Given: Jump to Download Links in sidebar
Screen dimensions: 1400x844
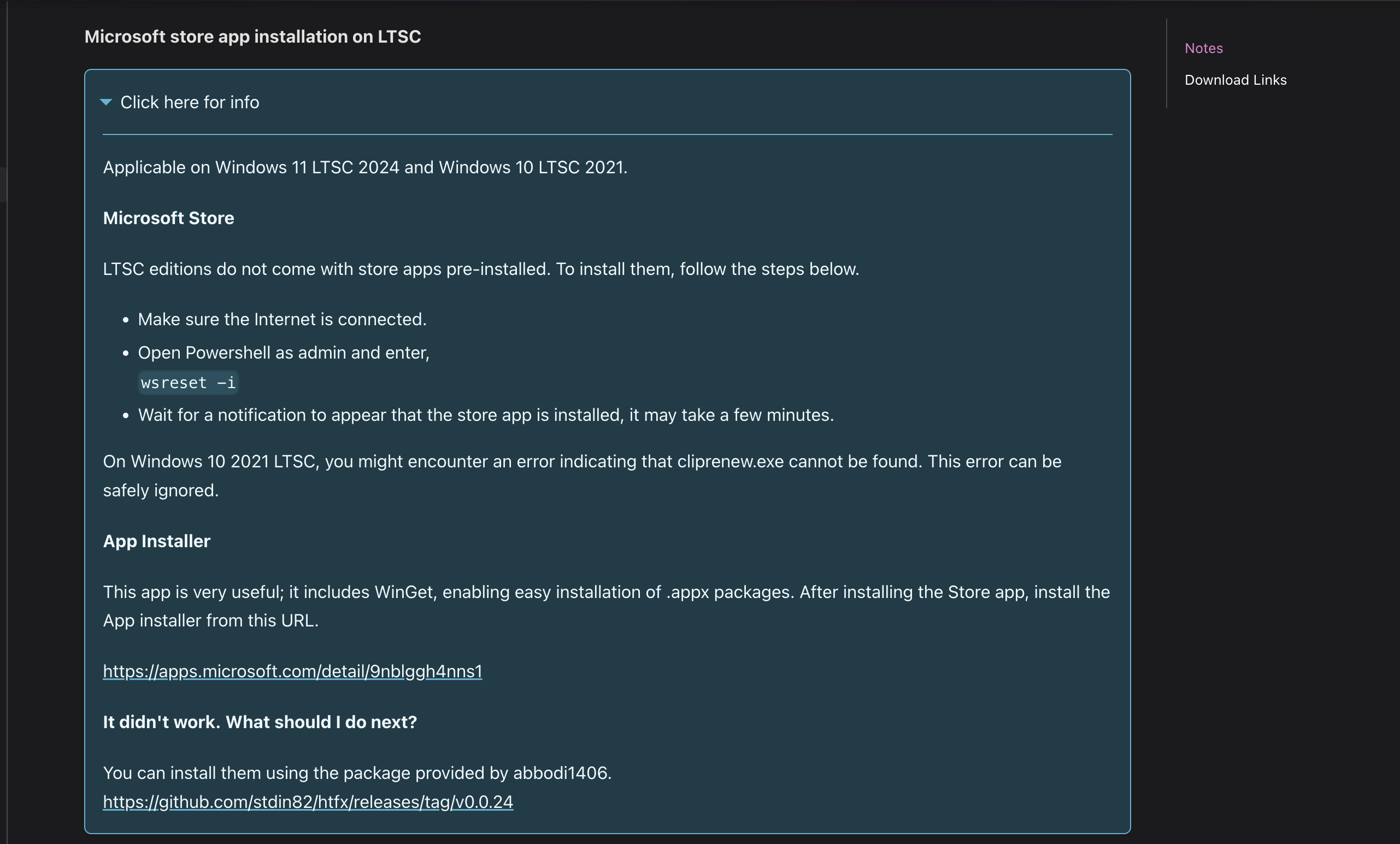Looking at the screenshot, I should (x=1235, y=80).
